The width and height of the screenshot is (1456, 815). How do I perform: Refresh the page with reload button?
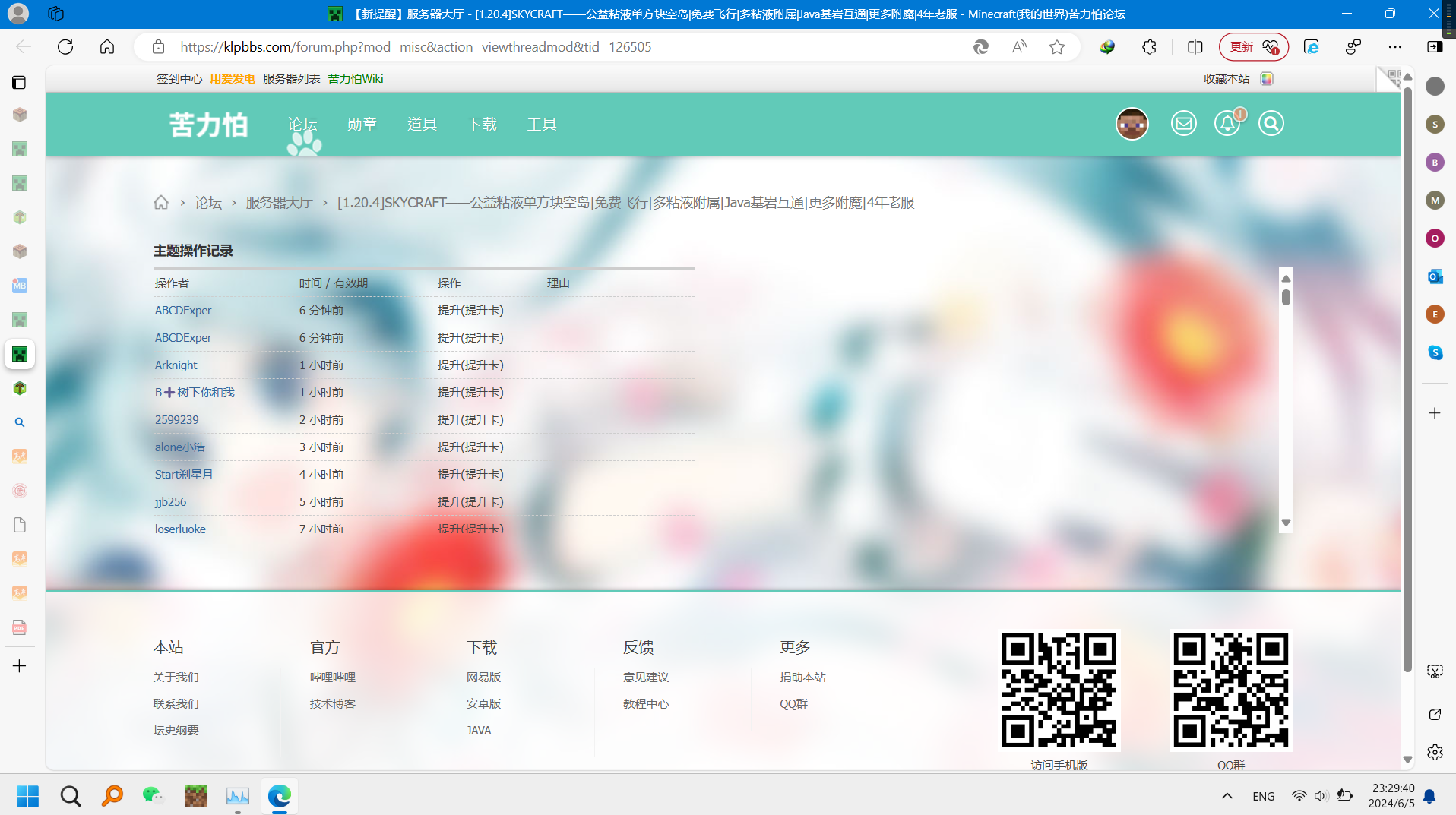(x=65, y=47)
